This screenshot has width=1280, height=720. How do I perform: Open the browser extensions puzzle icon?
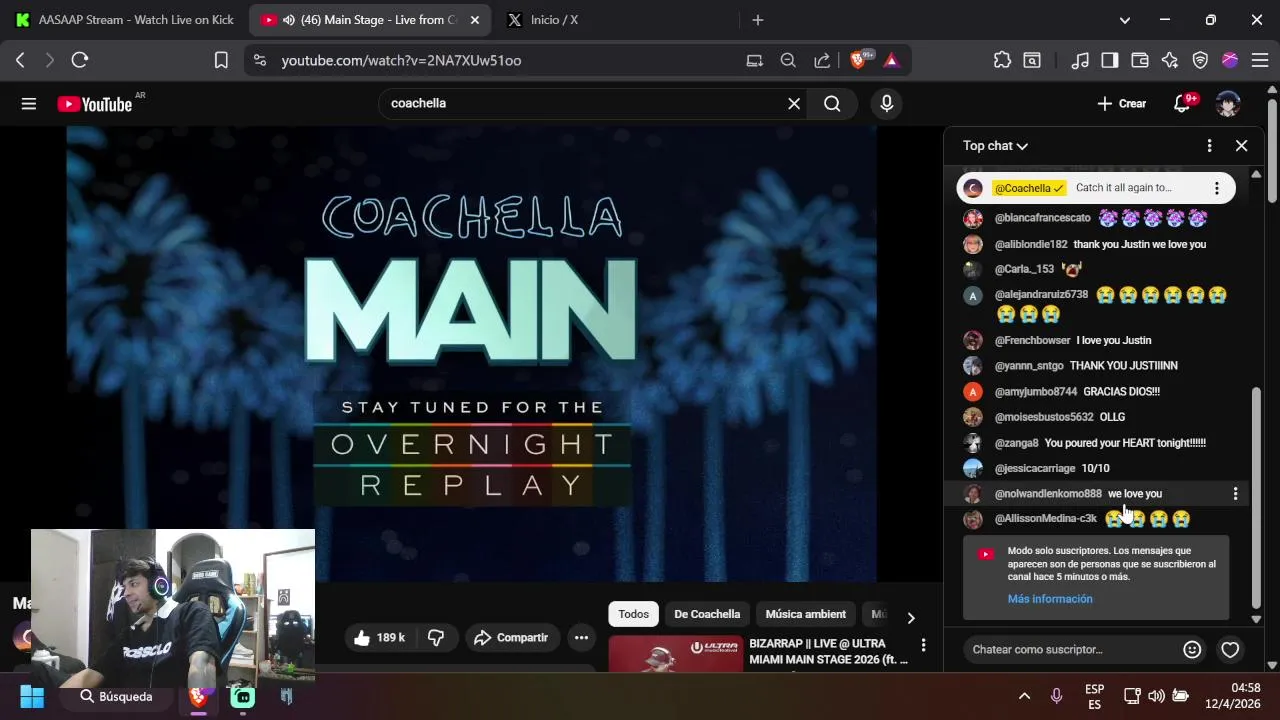(x=1002, y=60)
